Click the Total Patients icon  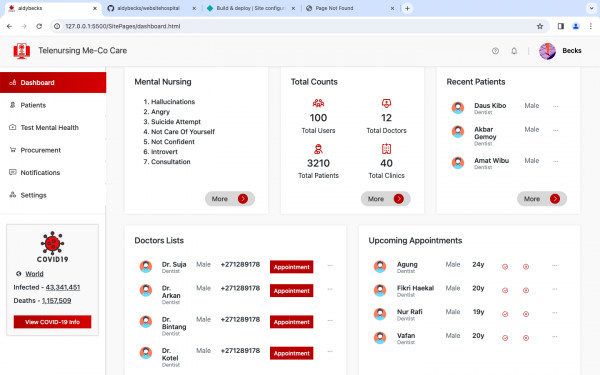click(x=318, y=149)
